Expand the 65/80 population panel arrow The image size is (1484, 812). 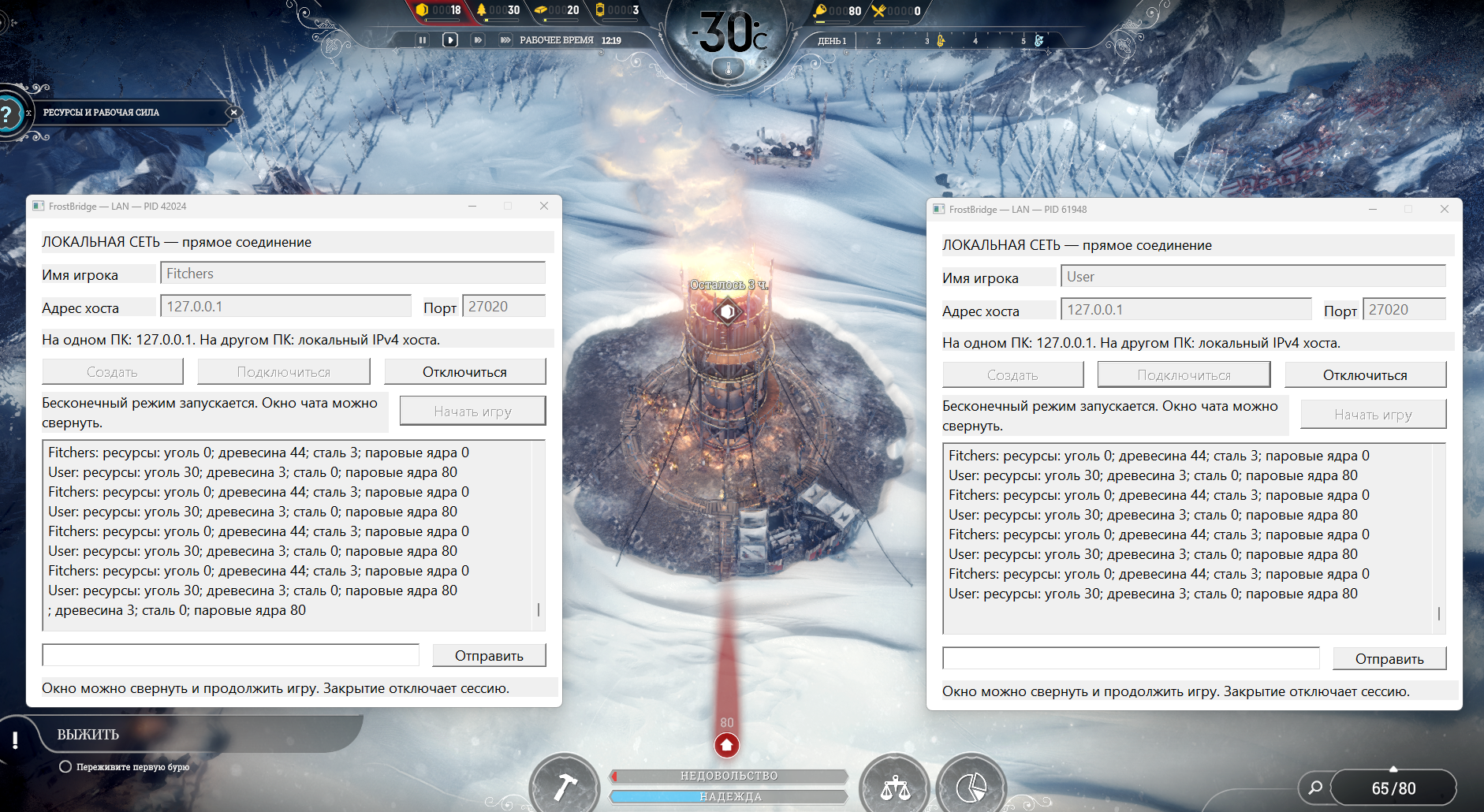pos(1393,769)
